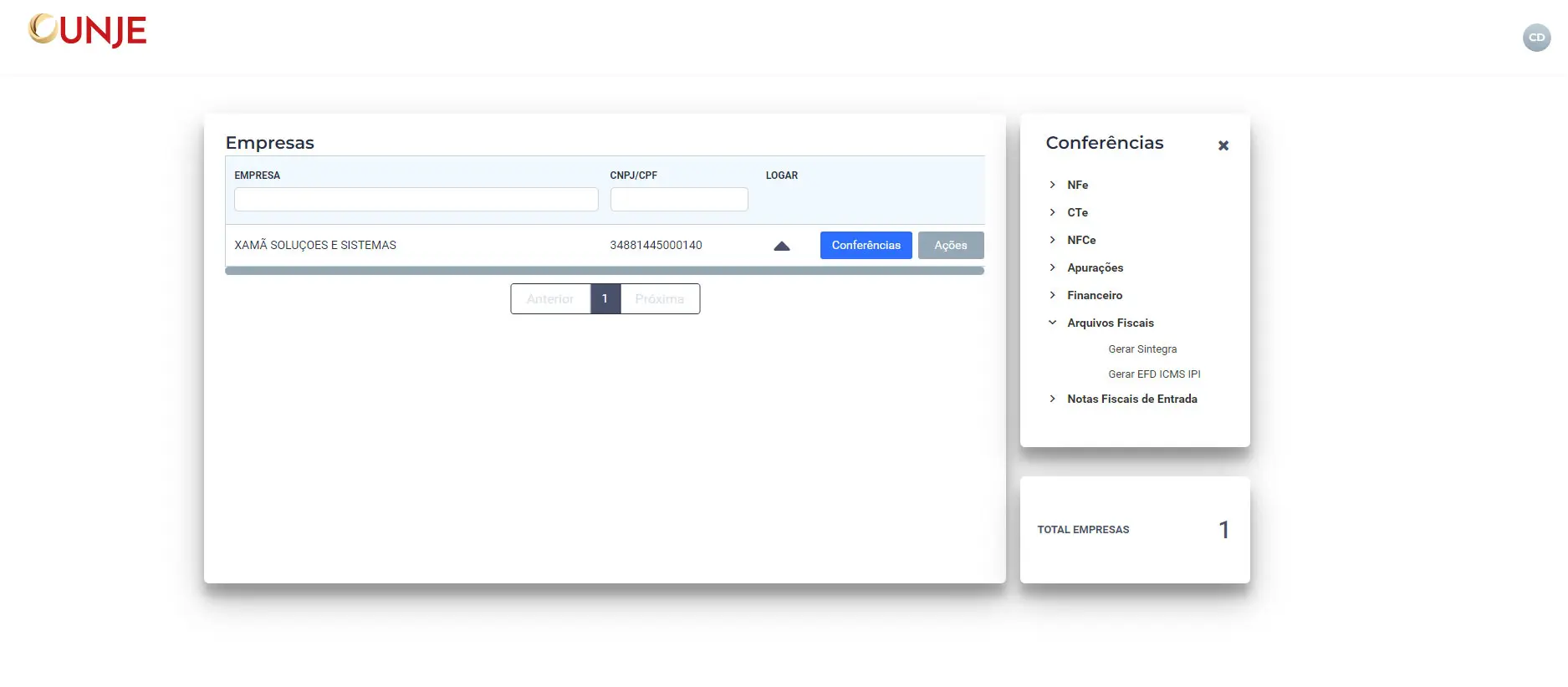Expand the Notas Fiscais de Entrada chevron

(1052, 399)
